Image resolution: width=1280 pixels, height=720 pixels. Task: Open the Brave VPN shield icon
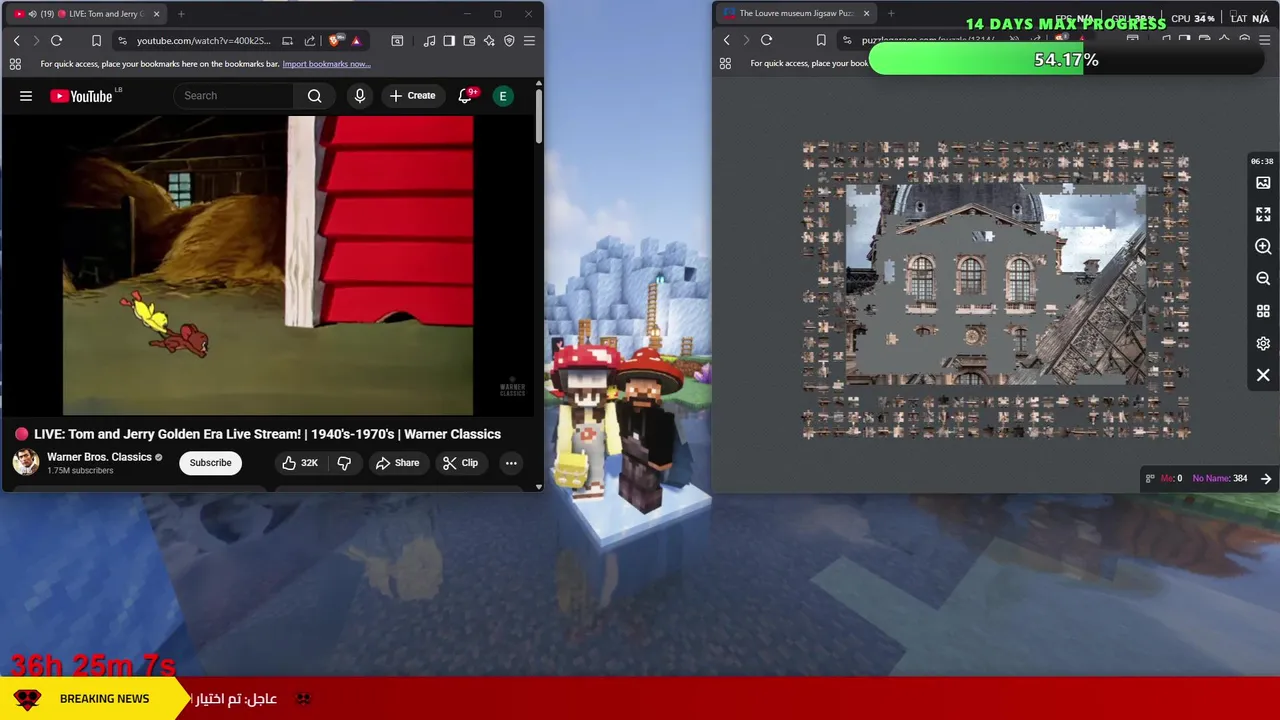(509, 40)
